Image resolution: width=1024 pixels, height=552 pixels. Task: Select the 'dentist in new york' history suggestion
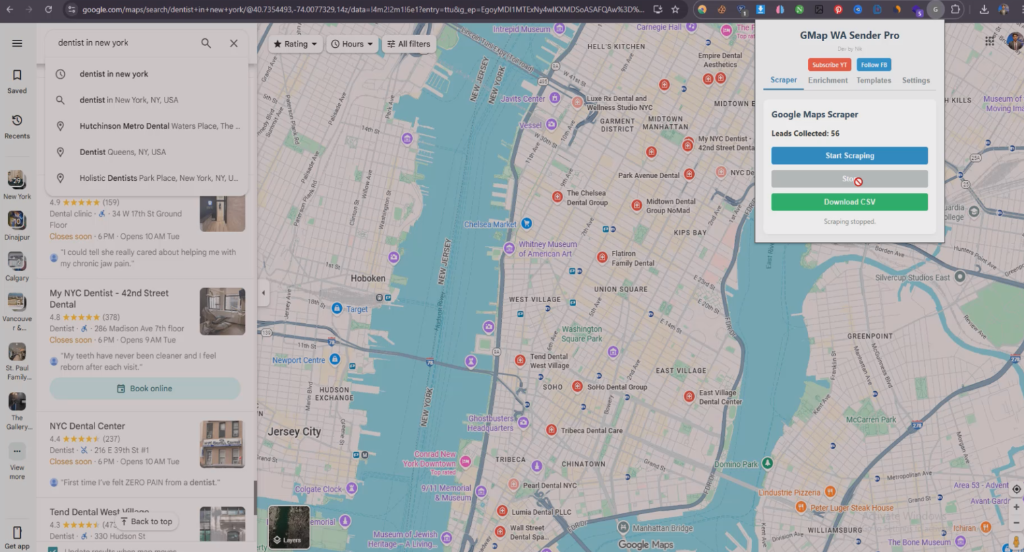(x=147, y=74)
